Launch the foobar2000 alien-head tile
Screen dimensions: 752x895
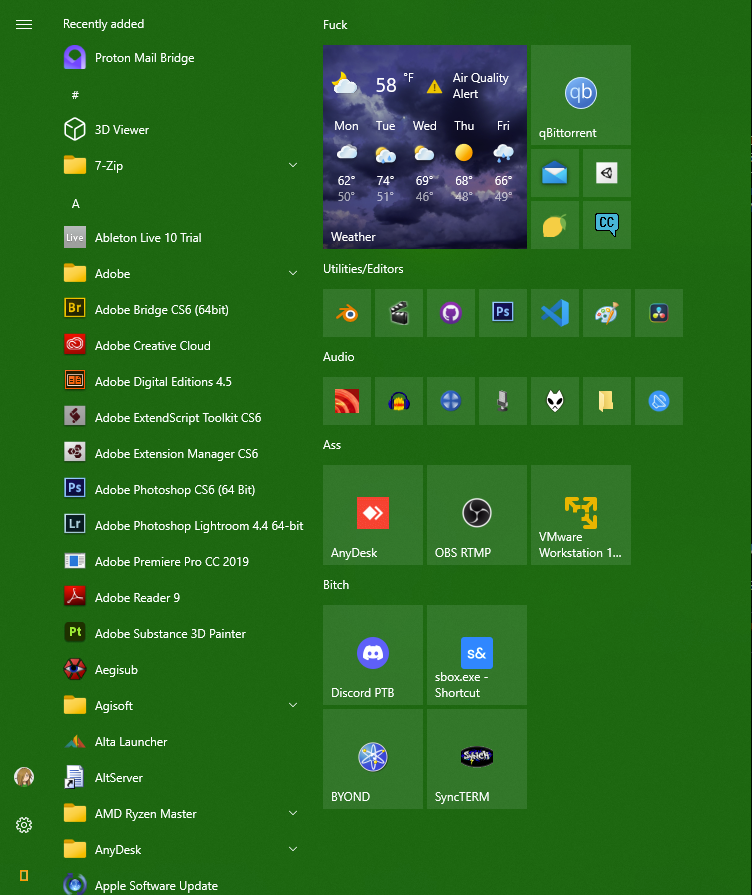coord(554,401)
